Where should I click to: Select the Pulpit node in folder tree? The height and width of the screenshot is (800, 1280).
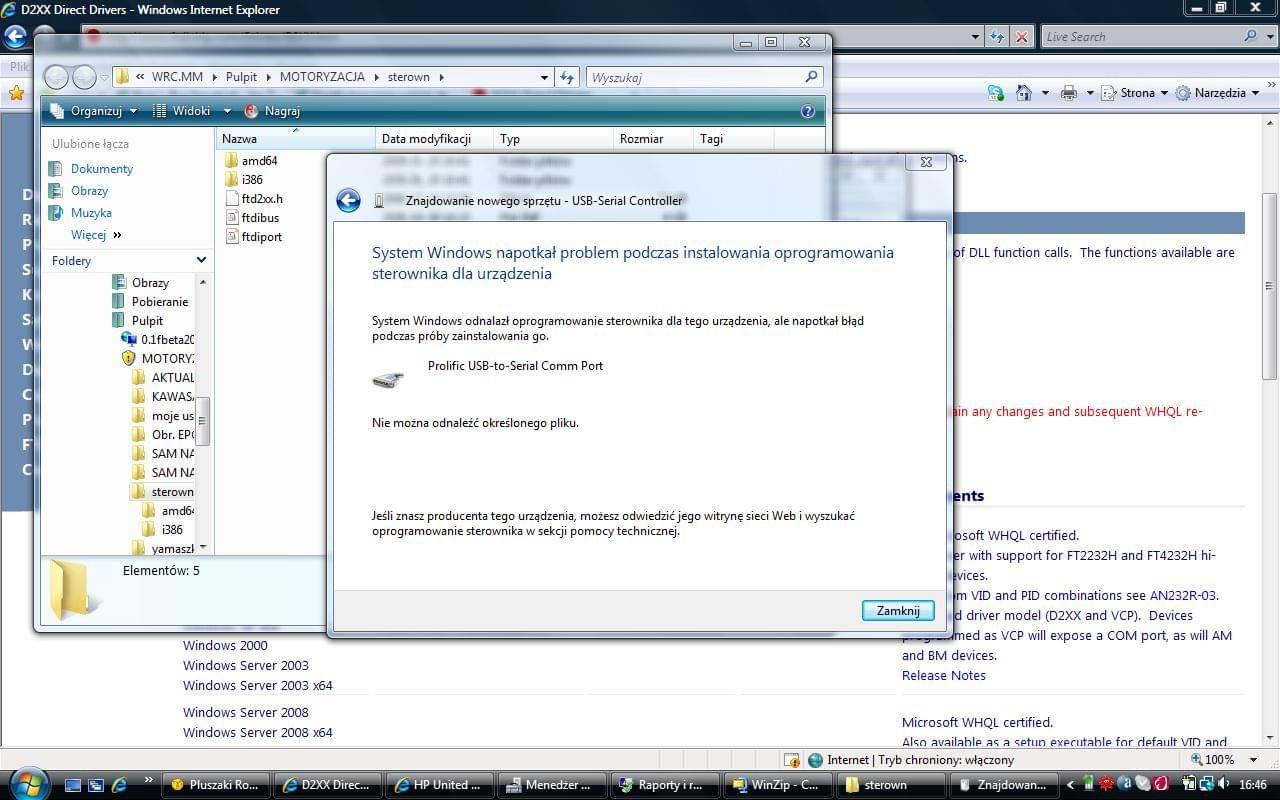point(138,320)
